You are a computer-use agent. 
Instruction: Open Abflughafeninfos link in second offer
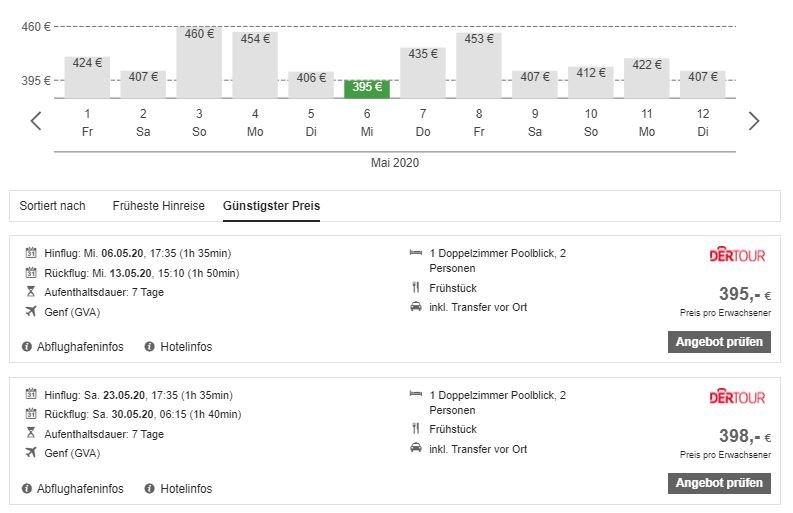pos(79,489)
